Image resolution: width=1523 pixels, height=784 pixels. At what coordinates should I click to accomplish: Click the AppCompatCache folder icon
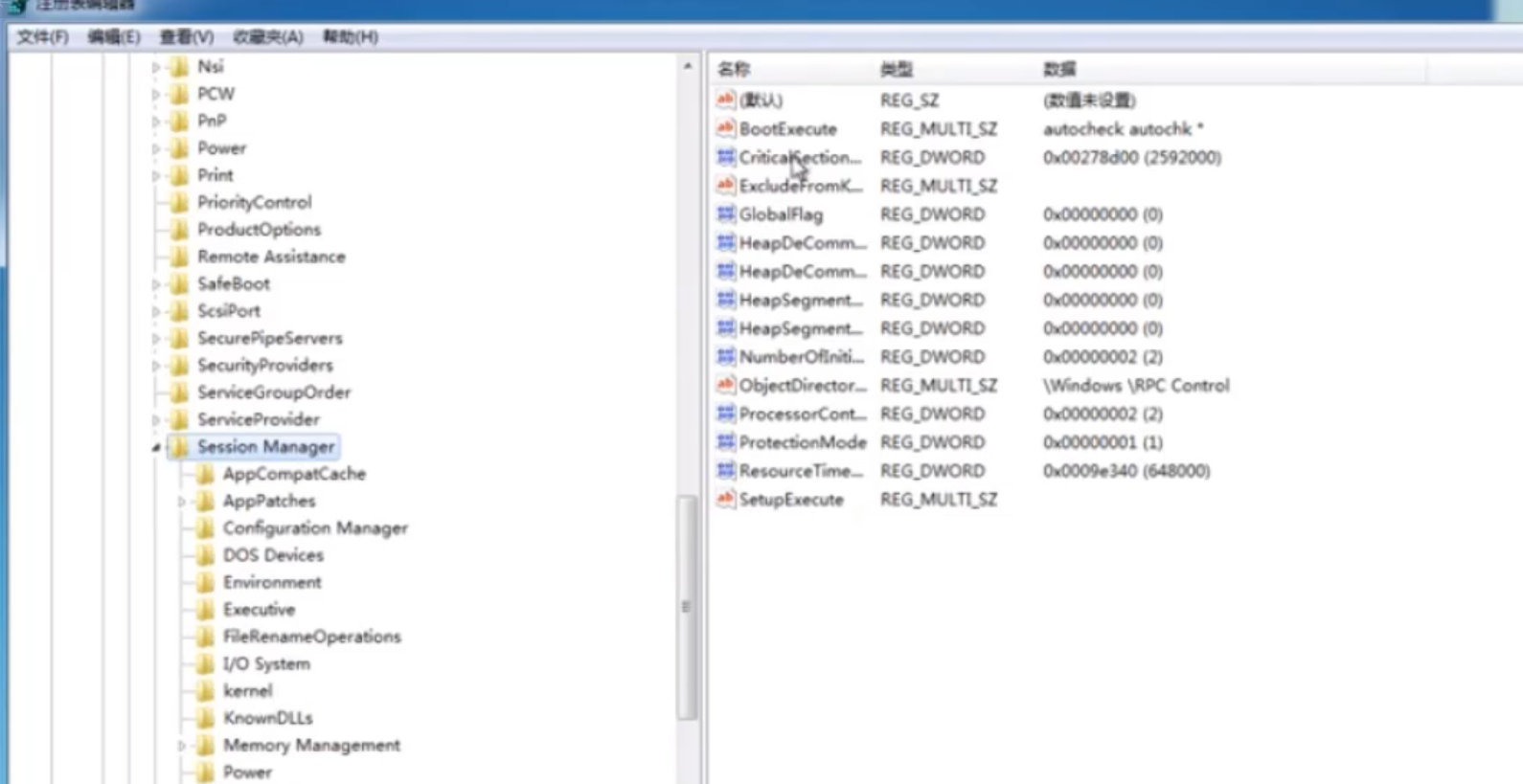(x=205, y=474)
